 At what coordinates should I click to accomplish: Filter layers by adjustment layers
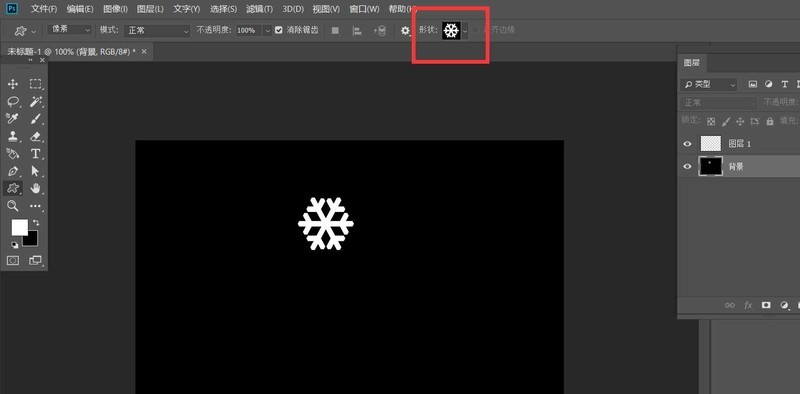point(768,84)
